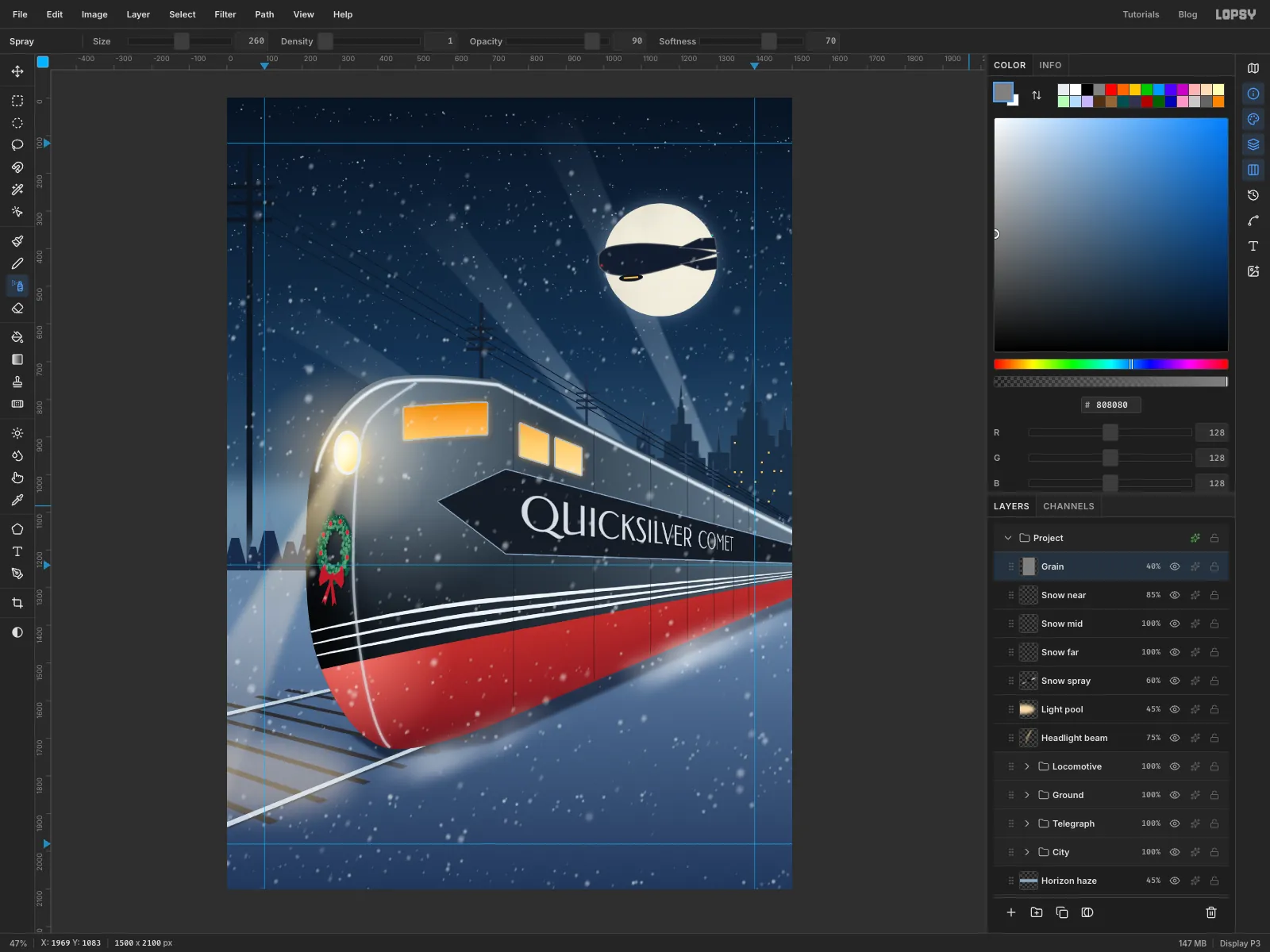1270x952 pixels.
Task: Expand the Telegraph group
Action: [1027, 823]
